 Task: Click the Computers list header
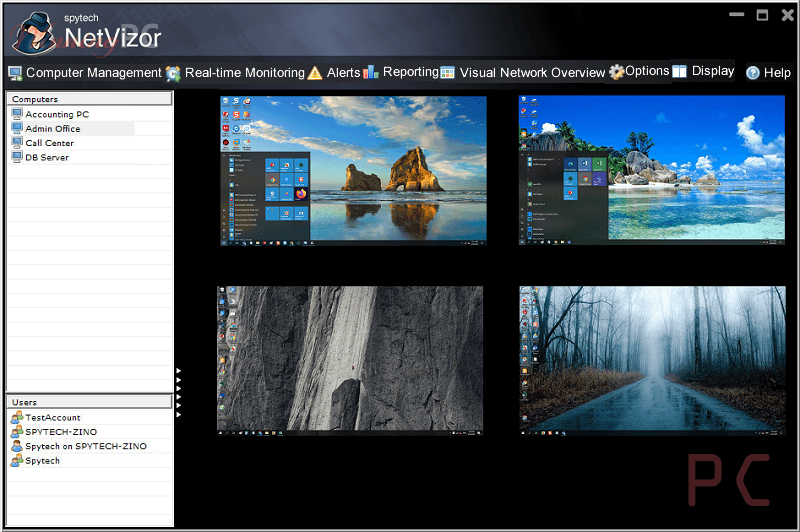[89, 98]
